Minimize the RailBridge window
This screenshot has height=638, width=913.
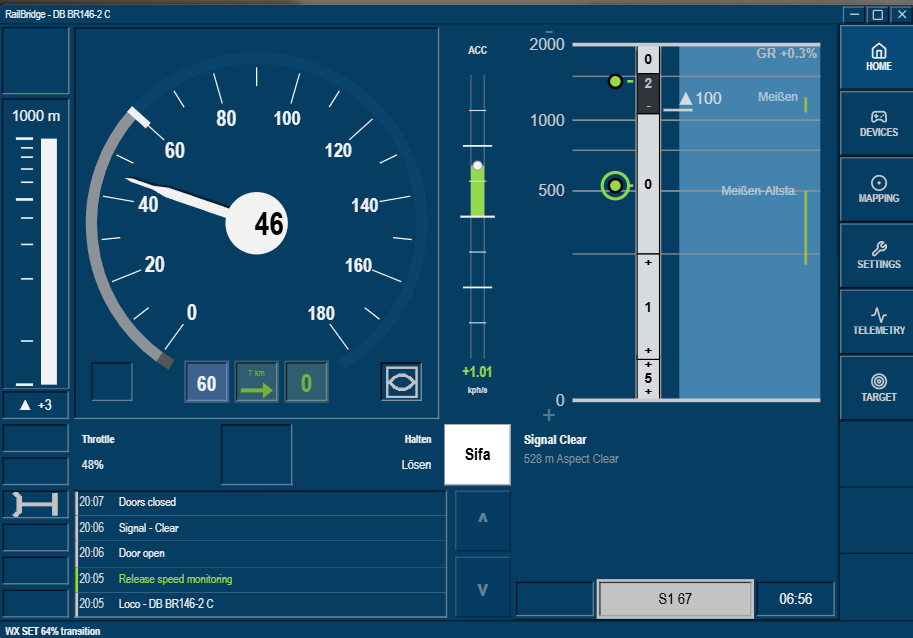854,15
